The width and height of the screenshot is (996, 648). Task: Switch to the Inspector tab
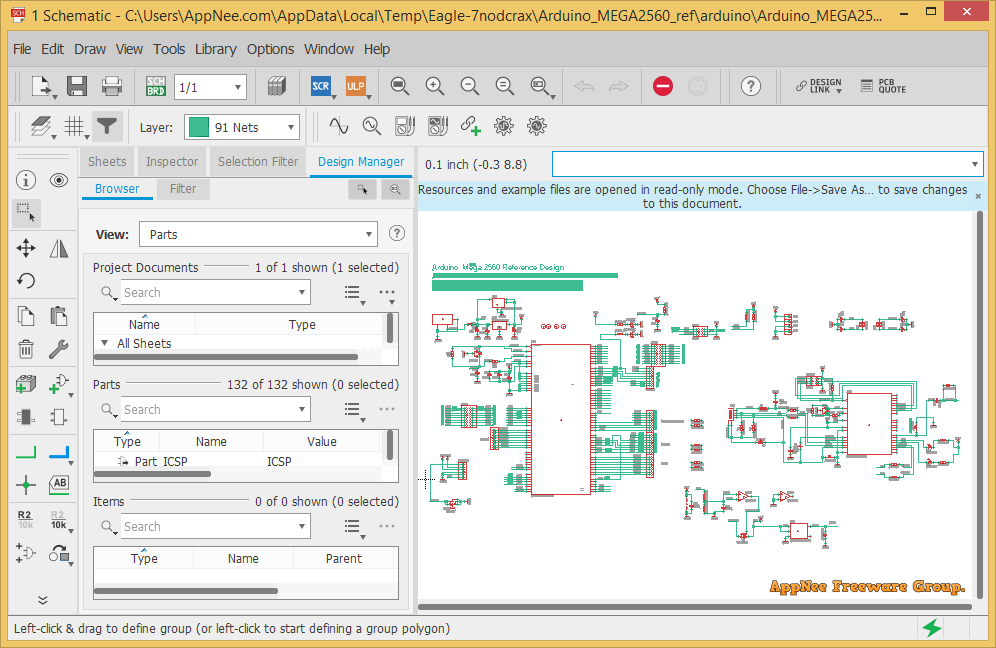pos(172,161)
